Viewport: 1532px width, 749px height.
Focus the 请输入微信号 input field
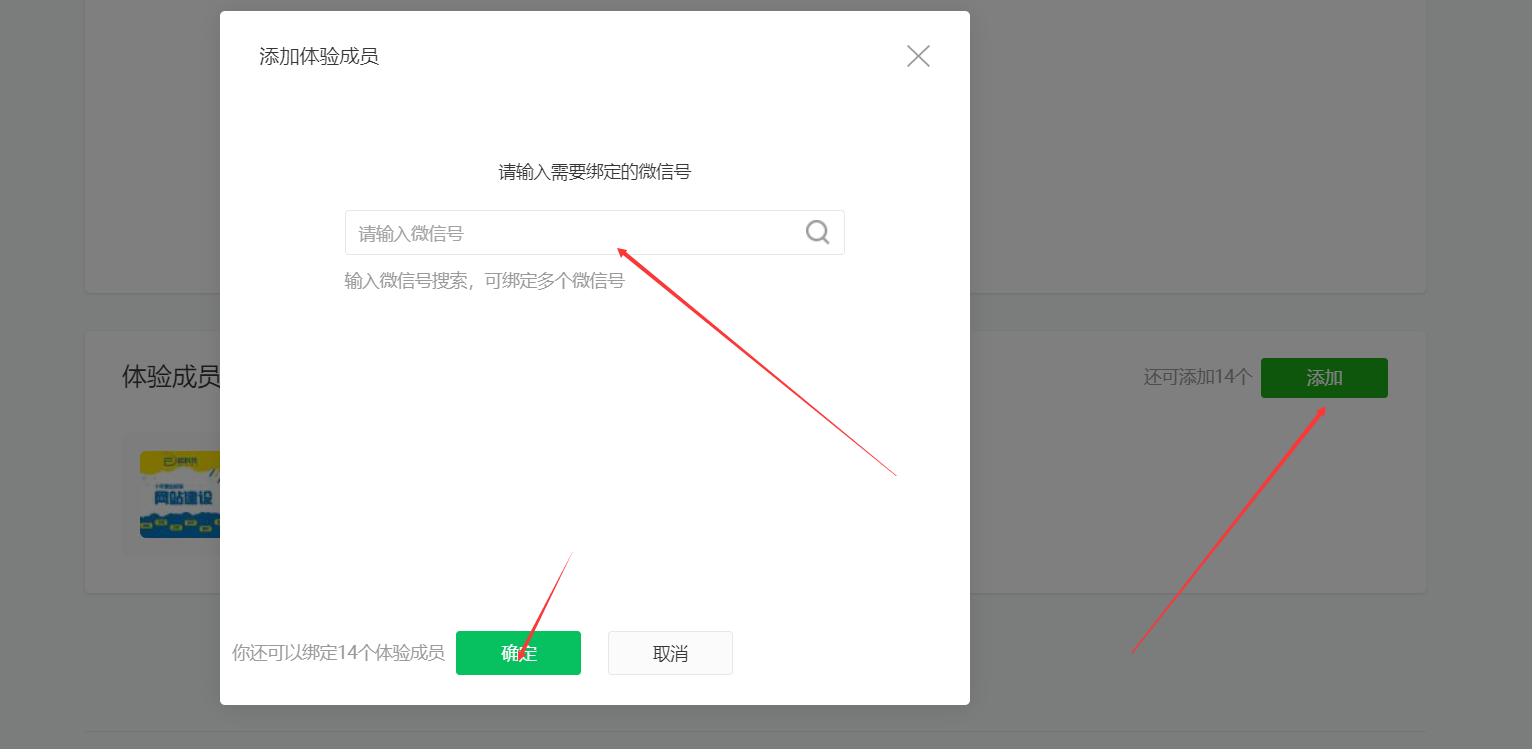(594, 232)
